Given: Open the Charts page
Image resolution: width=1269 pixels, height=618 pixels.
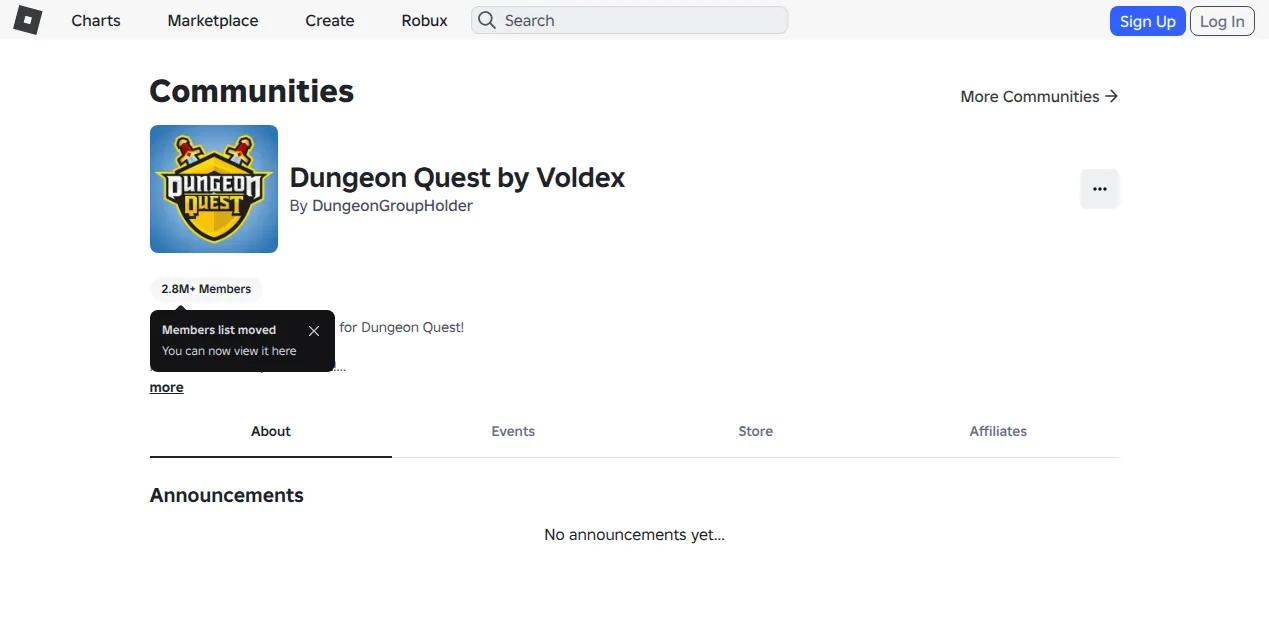Looking at the screenshot, I should coord(96,20).
